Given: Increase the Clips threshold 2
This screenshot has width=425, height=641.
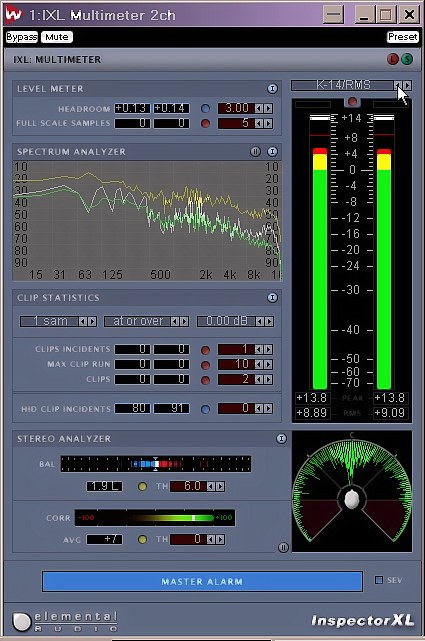Looking at the screenshot, I should click(x=268, y=379).
